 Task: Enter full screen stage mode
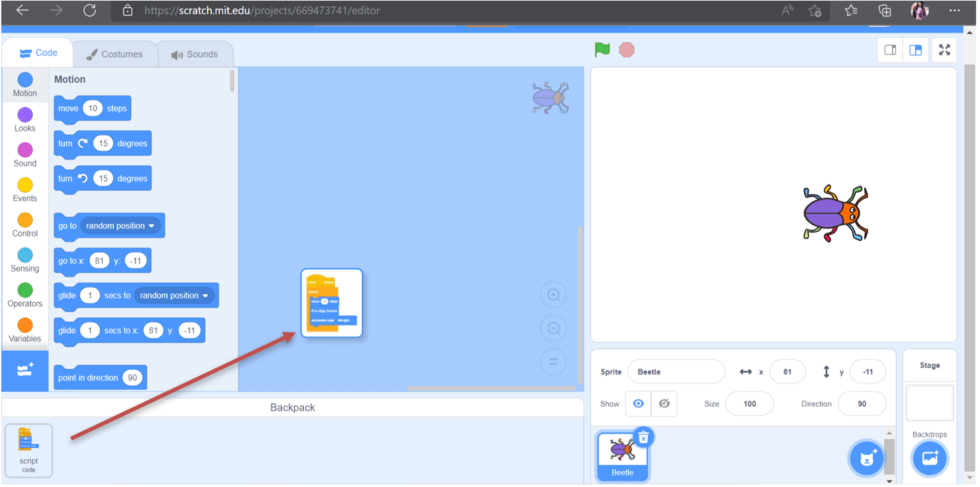pos(944,50)
